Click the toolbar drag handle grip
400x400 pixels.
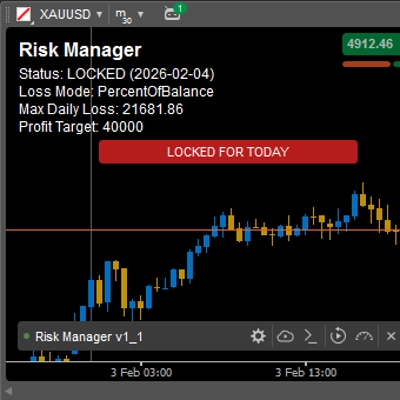point(9,15)
